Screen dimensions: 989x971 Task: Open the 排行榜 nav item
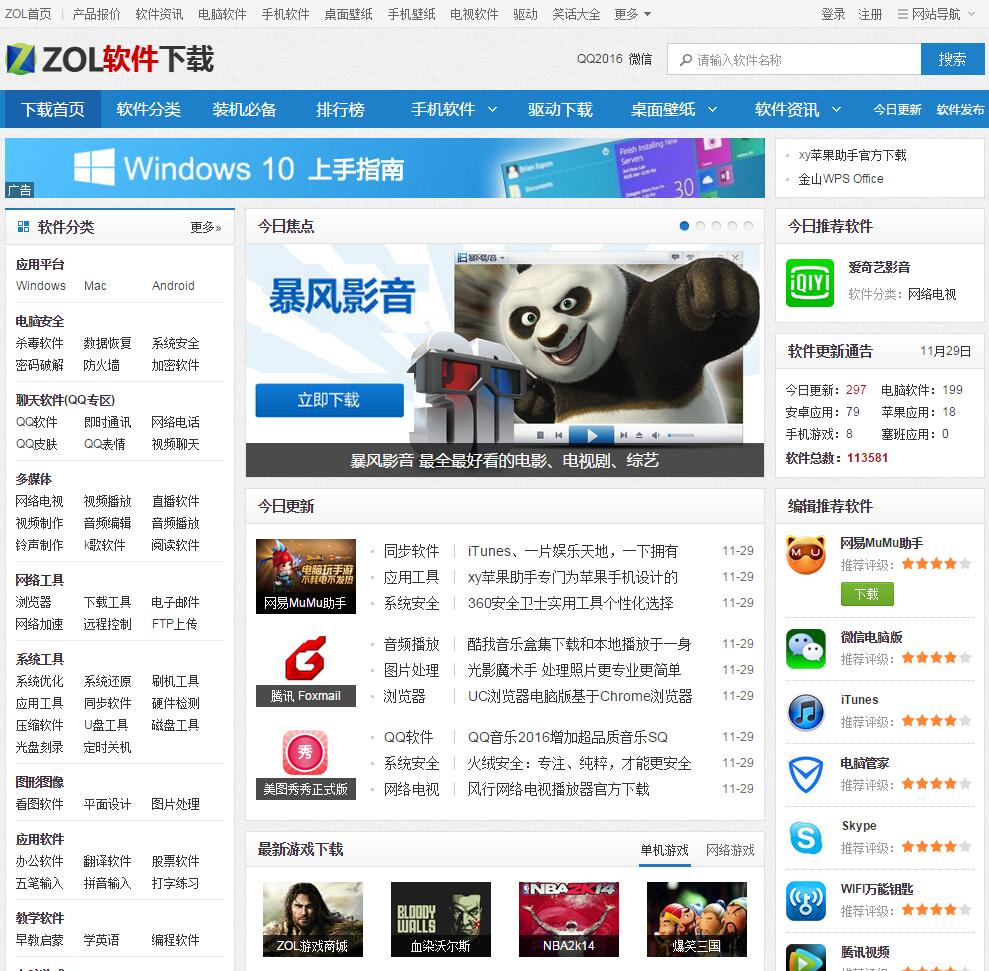[x=341, y=109]
